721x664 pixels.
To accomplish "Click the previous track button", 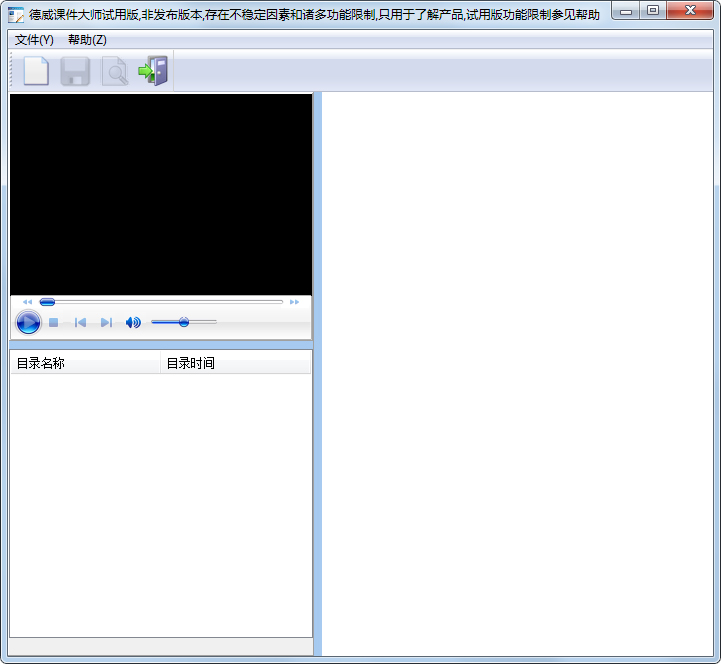I will click(80, 323).
